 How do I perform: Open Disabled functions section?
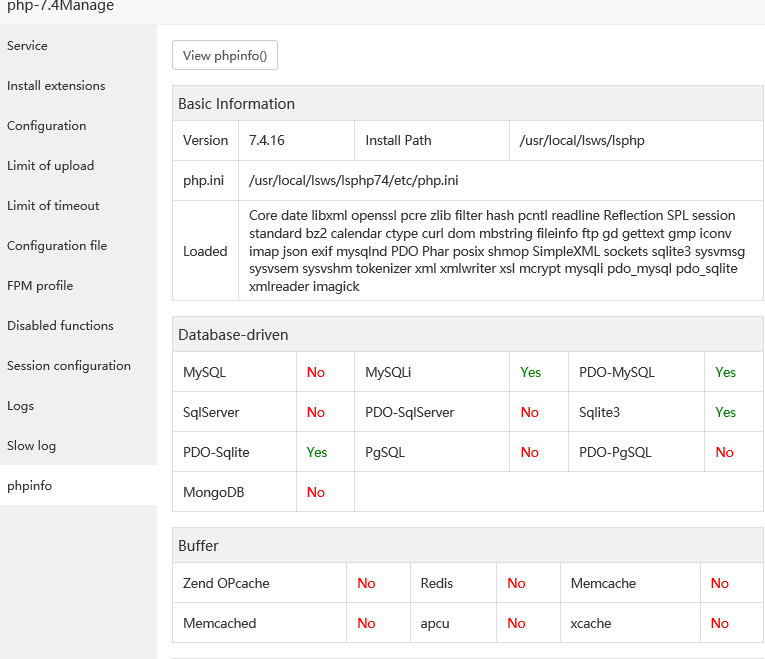(x=60, y=326)
